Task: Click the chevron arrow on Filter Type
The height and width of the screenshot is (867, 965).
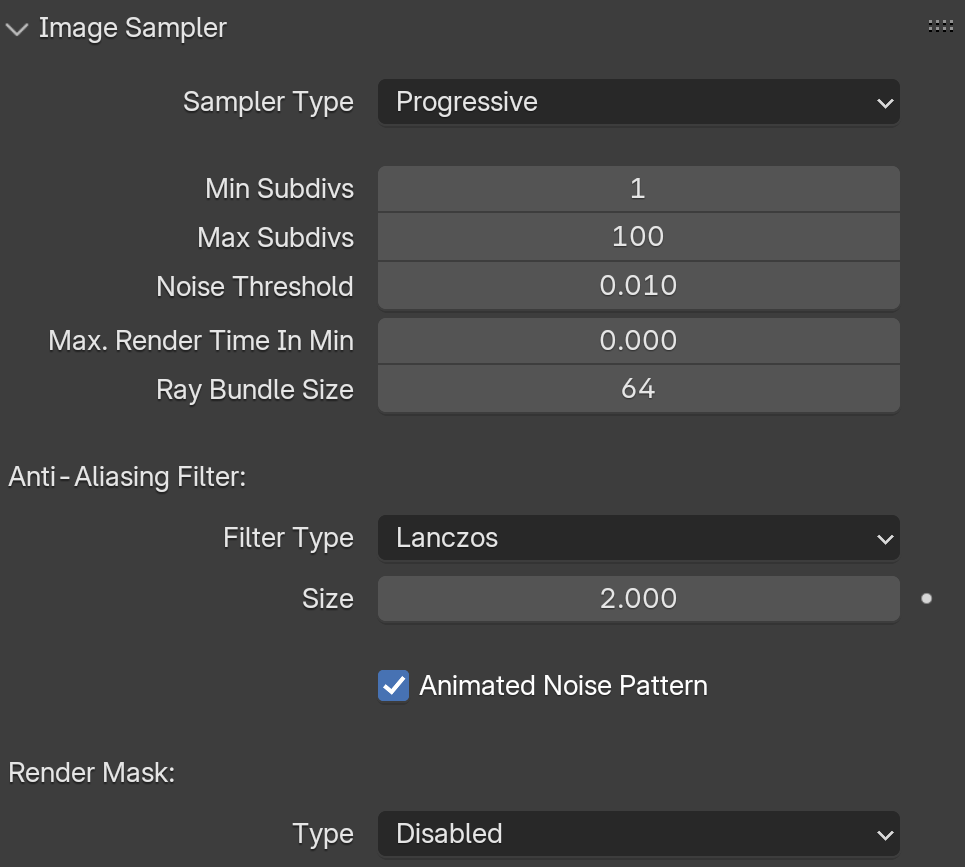Action: click(x=885, y=540)
